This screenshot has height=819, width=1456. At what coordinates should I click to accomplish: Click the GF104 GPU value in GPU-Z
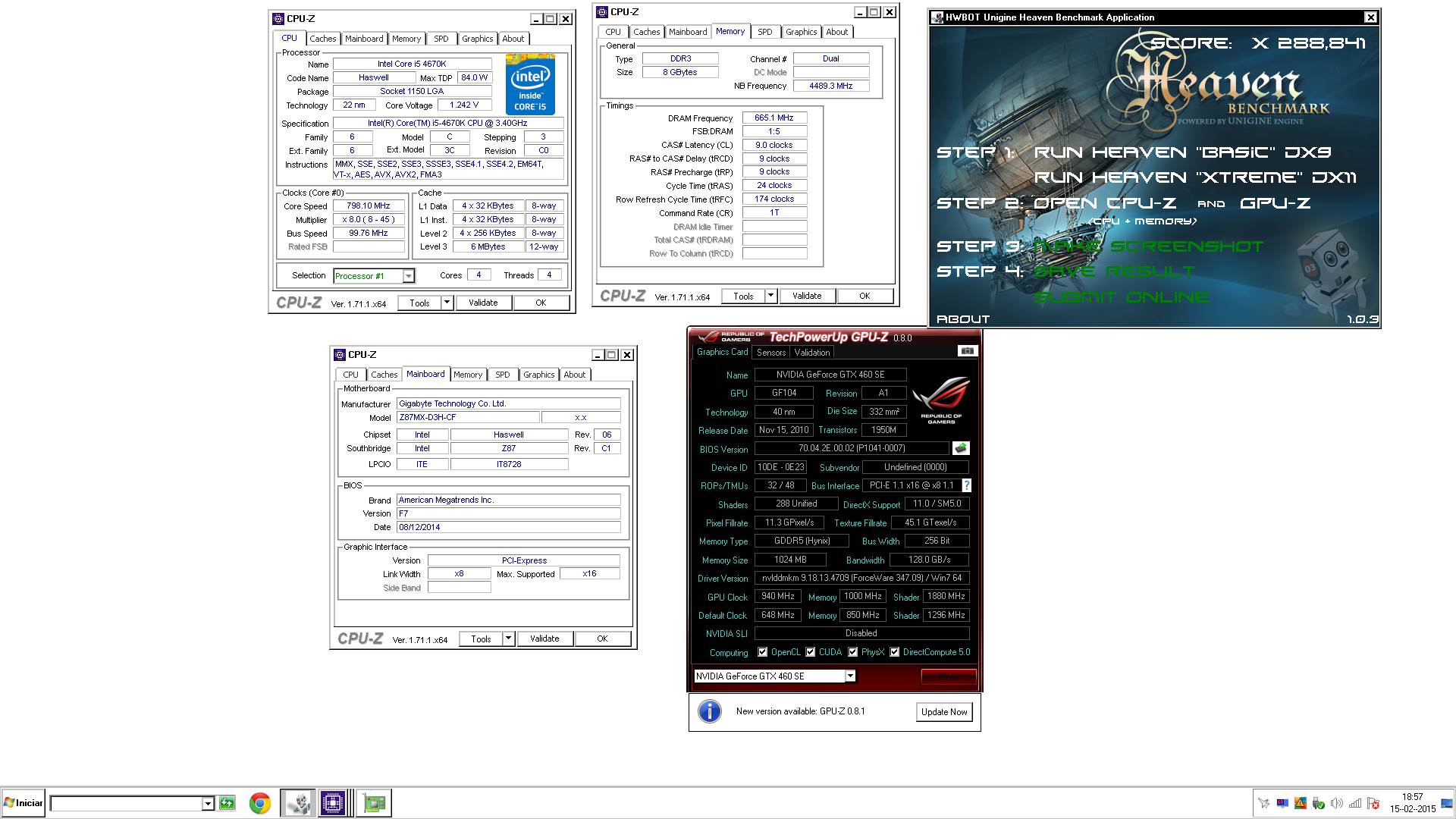(x=784, y=393)
